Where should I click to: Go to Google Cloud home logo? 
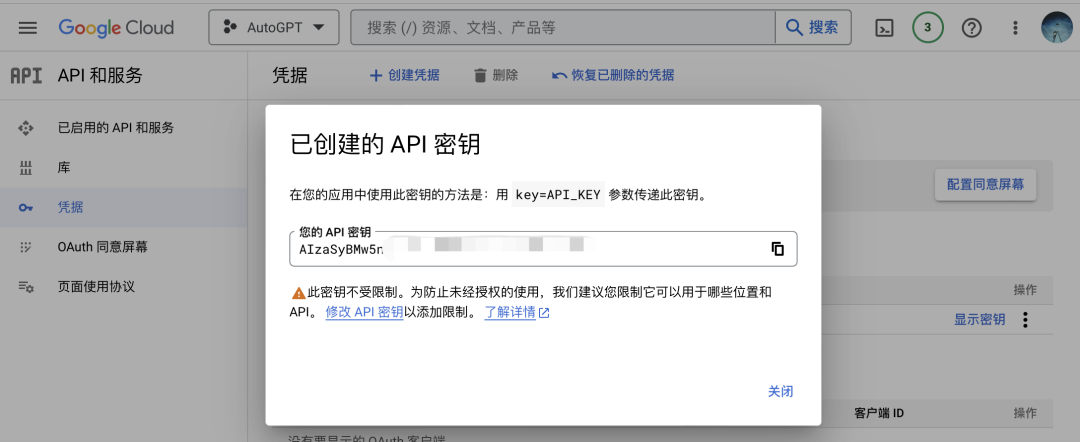point(116,28)
